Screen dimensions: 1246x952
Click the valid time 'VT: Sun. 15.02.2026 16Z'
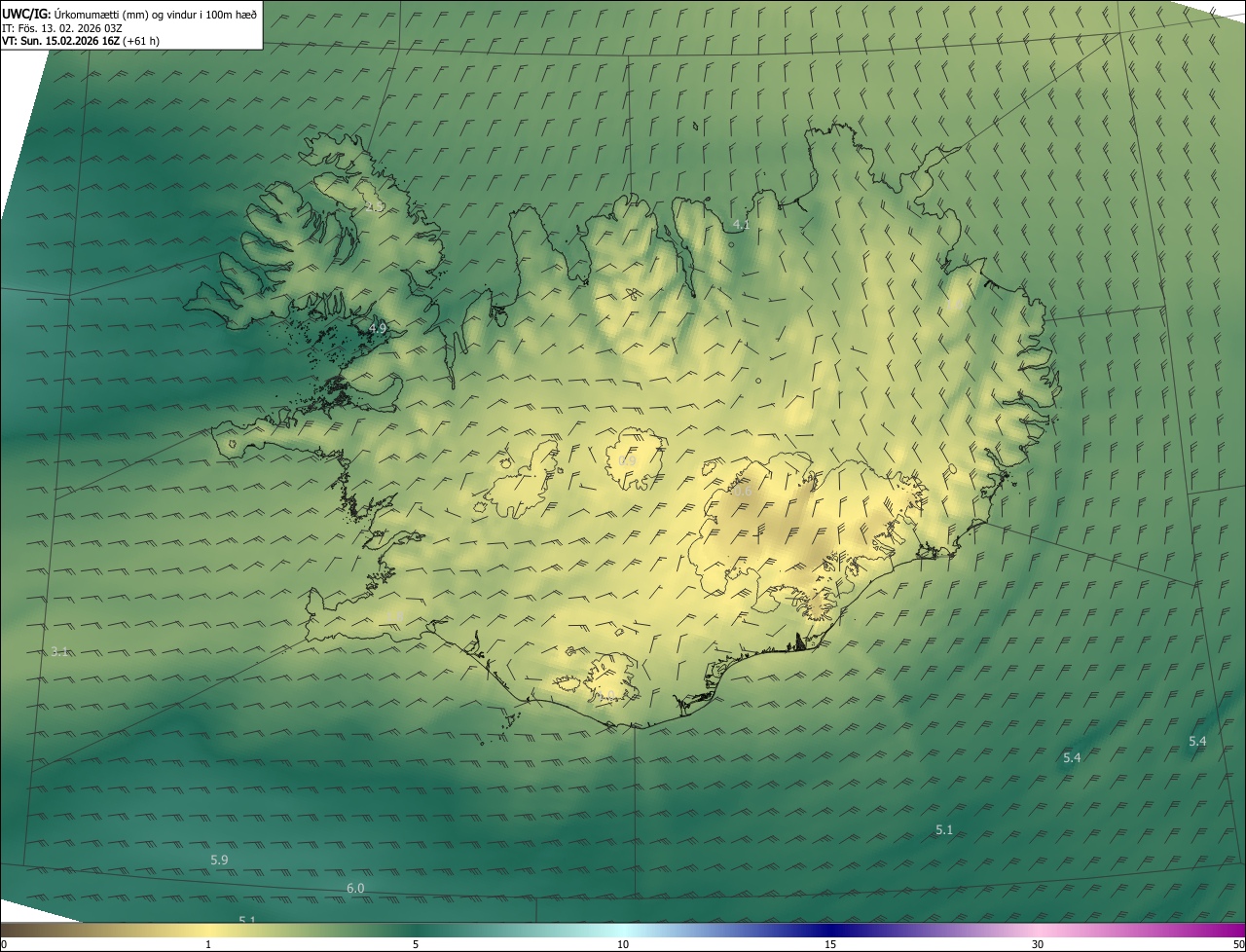point(60,41)
